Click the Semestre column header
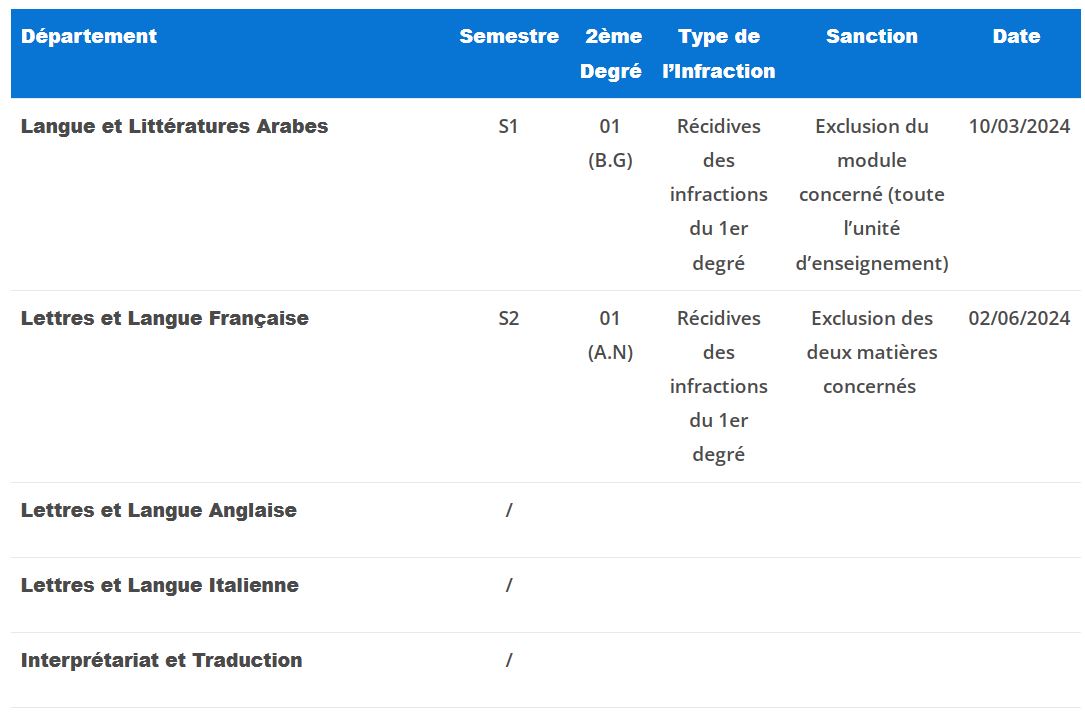This screenshot has height=717, width=1085. [509, 36]
